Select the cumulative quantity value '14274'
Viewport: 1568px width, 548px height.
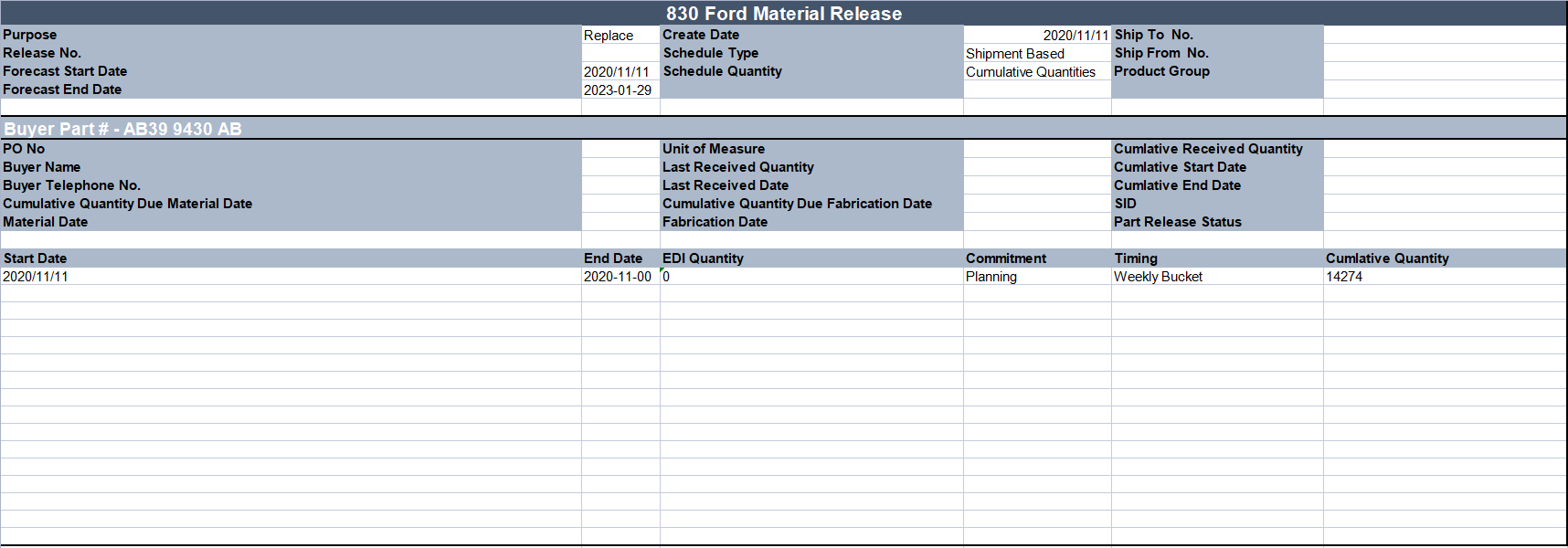coord(1446,277)
